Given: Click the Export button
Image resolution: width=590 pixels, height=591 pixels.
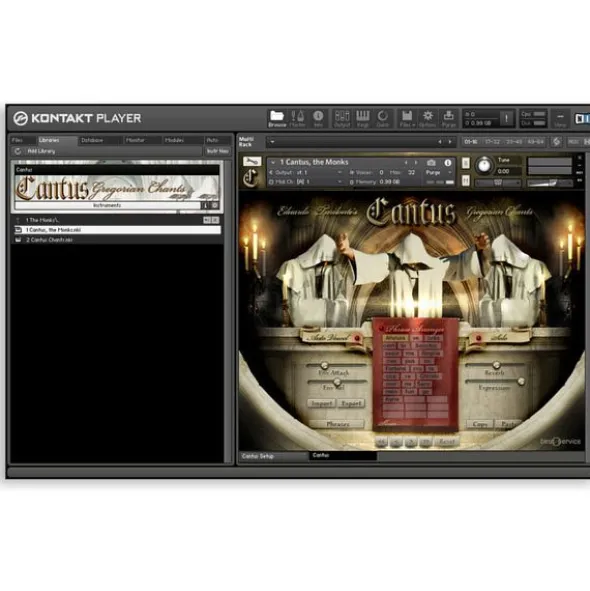Looking at the screenshot, I should 351,404.
